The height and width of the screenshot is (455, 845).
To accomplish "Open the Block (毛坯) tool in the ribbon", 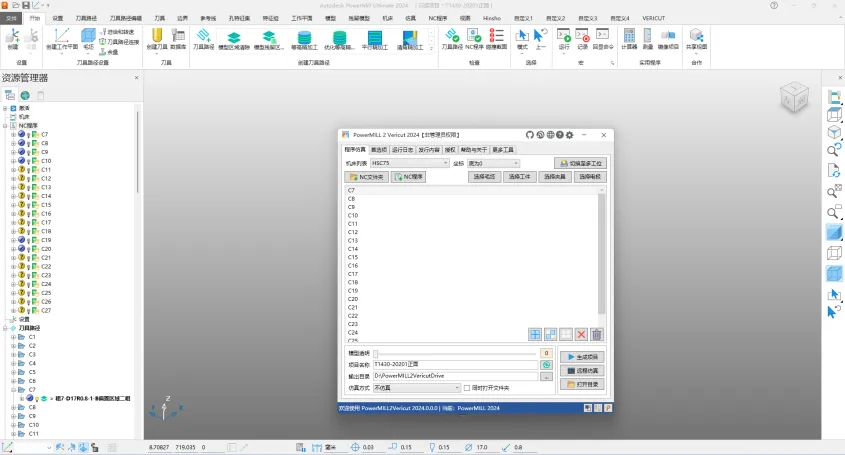I will (x=88, y=39).
